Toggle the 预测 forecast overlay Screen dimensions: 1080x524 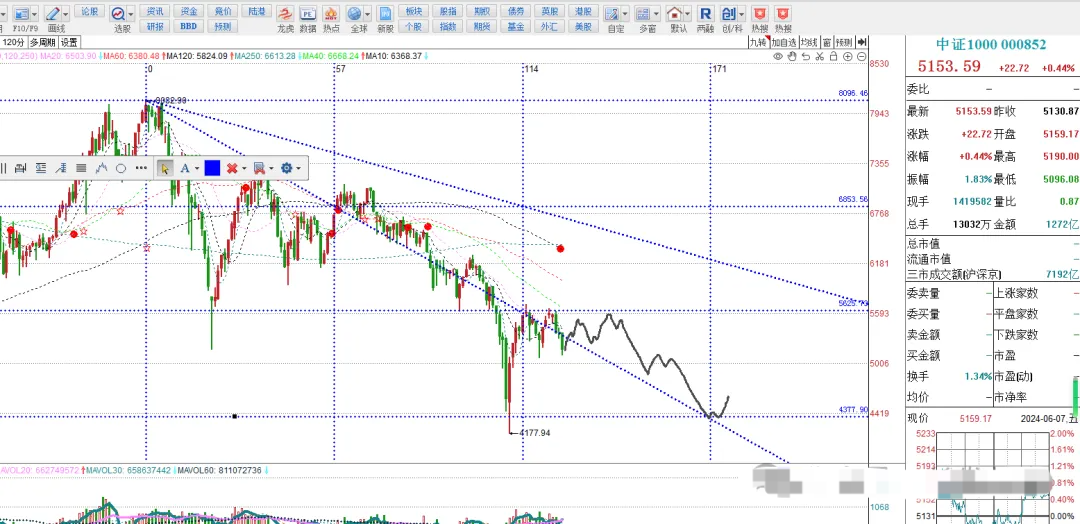point(845,43)
